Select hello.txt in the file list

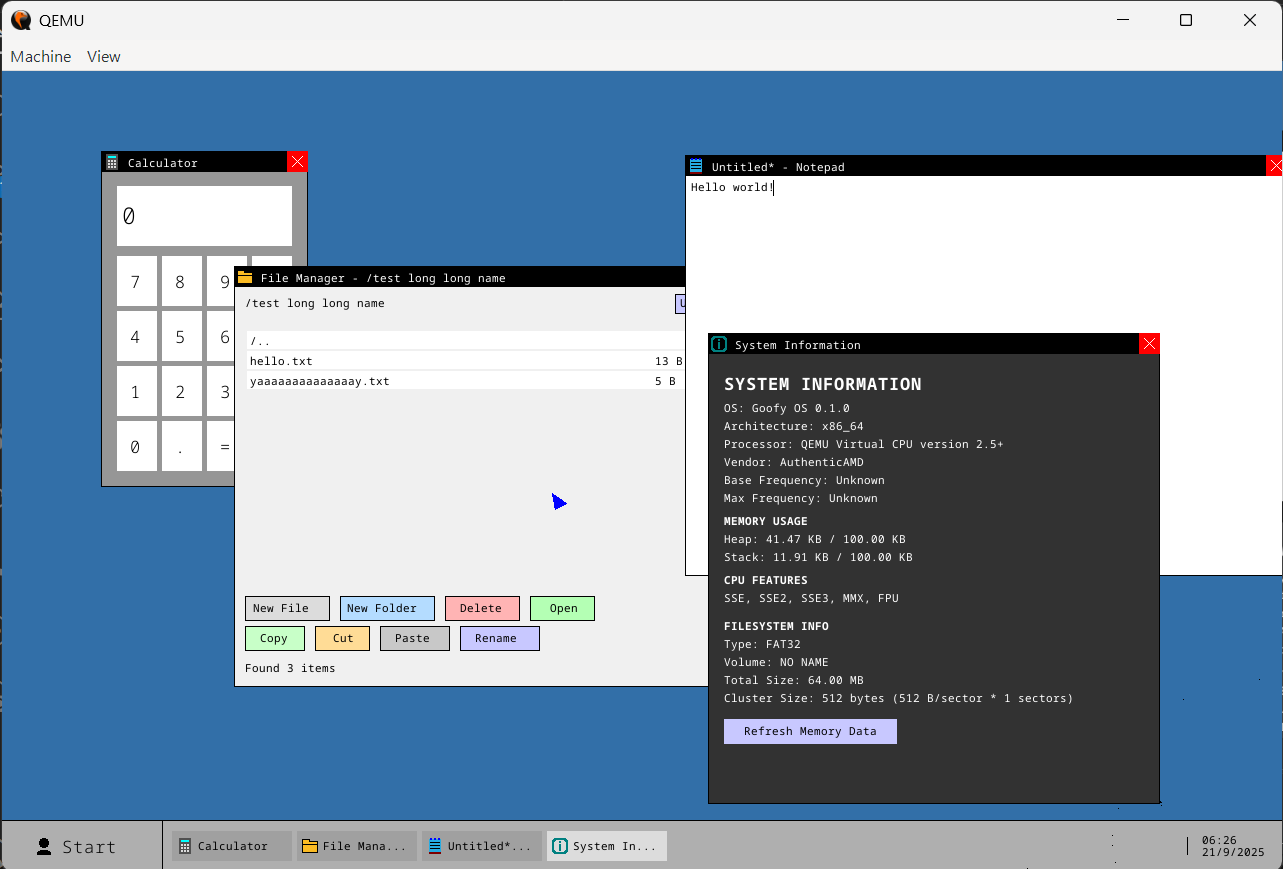[282, 361]
